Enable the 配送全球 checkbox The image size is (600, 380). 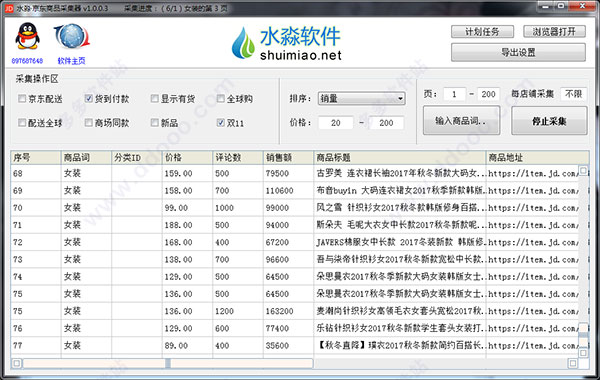click(22, 122)
